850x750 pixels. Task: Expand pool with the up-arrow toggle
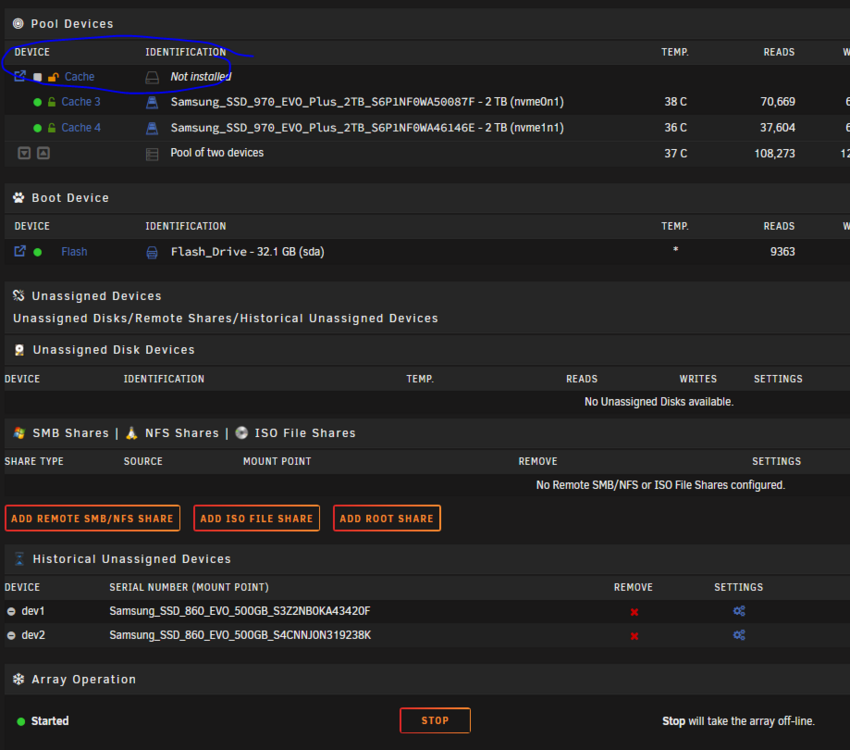pos(43,153)
